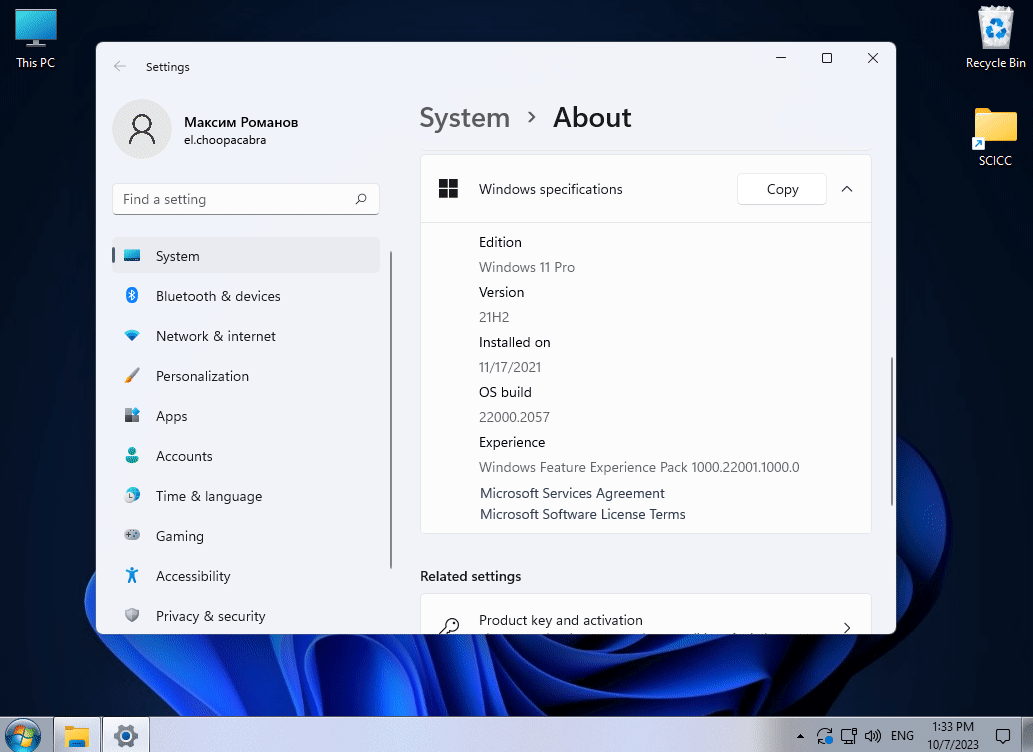Click the Bluetooth icon in sidebar
Viewport: 1033px width, 752px height.
(132, 295)
